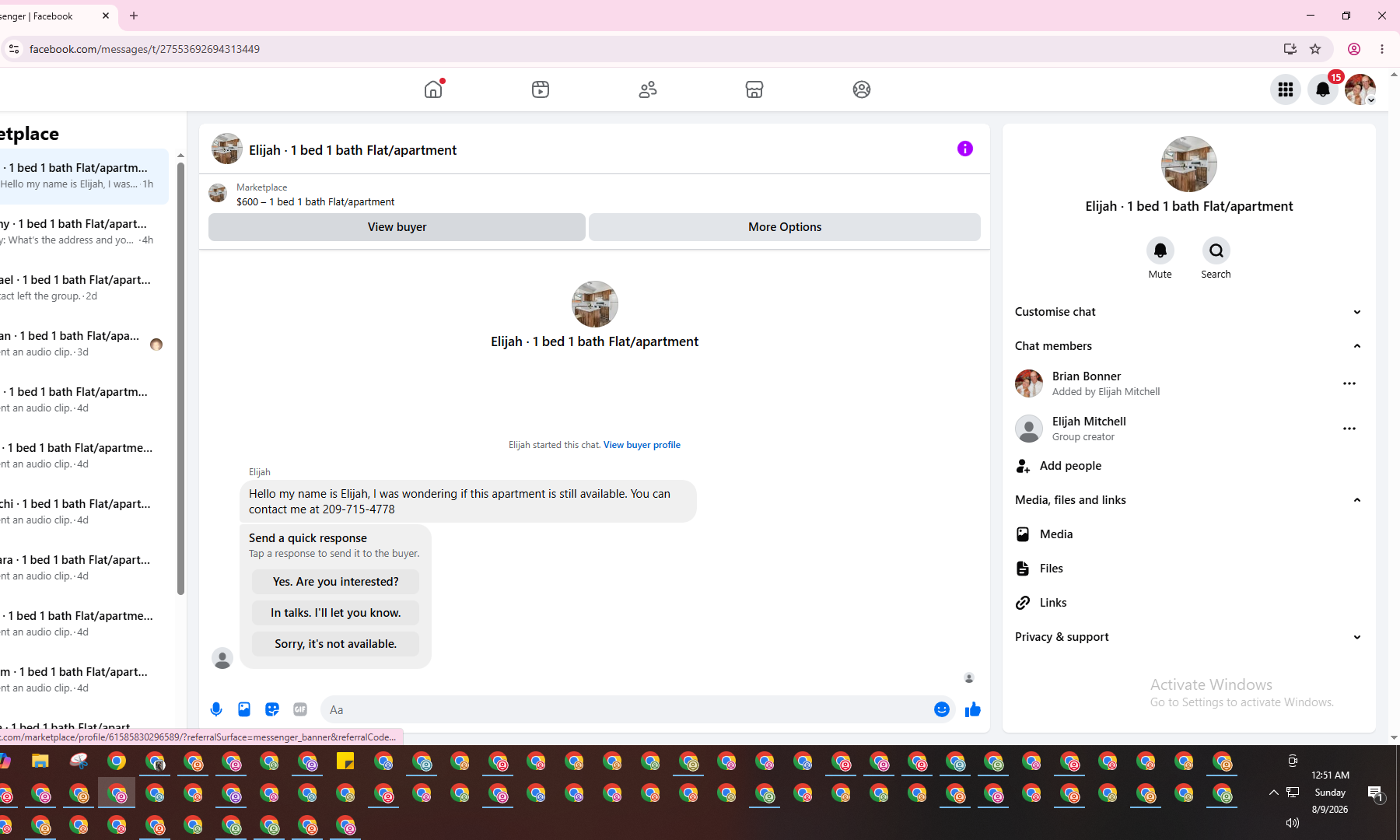
Task: Collapse the Chat members section
Action: [1188, 346]
